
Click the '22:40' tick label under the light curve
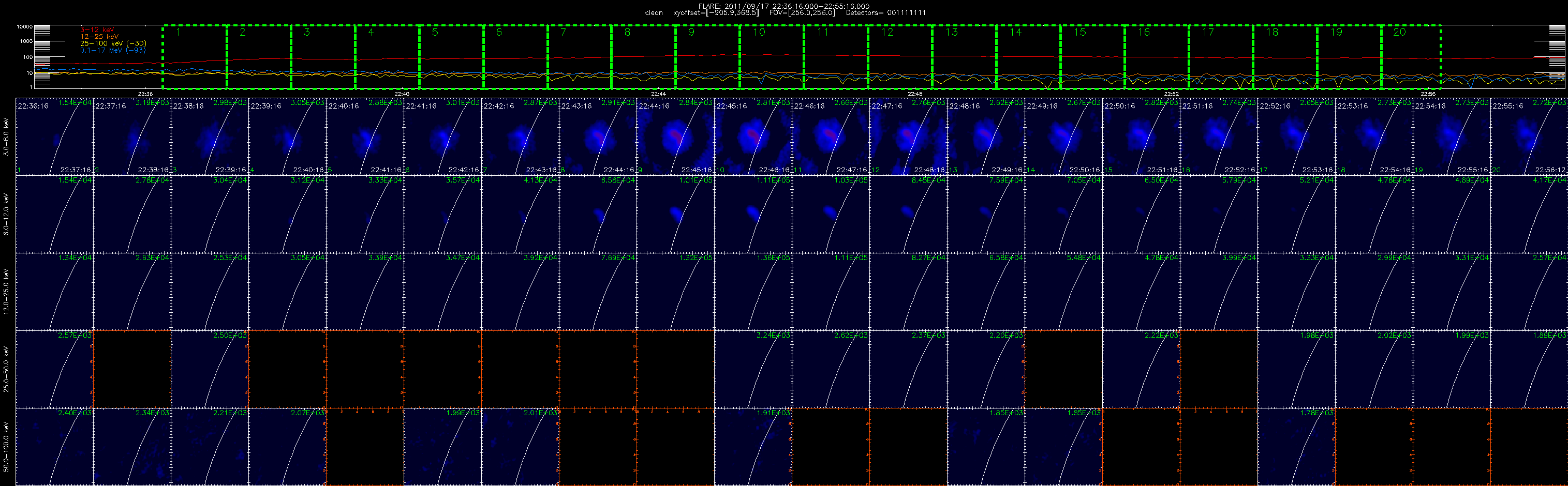pyautogui.click(x=402, y=94)
